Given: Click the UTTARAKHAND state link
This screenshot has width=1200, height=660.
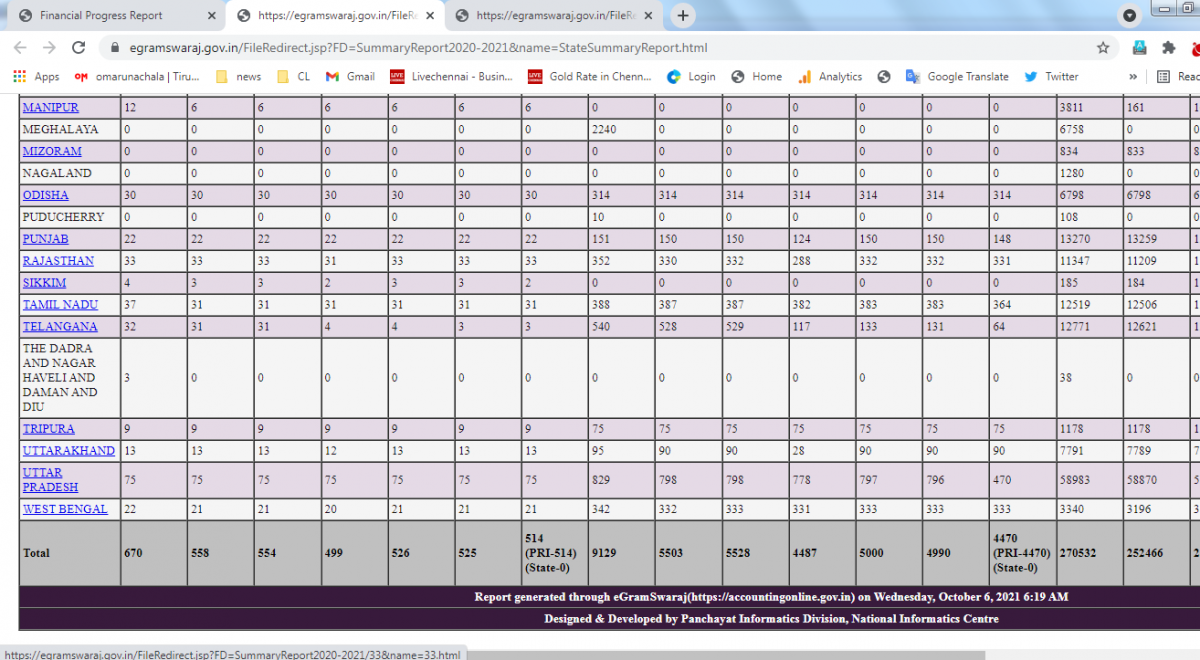Looking at the screenshot, I should pyautogui.click(x=68, y=451).
